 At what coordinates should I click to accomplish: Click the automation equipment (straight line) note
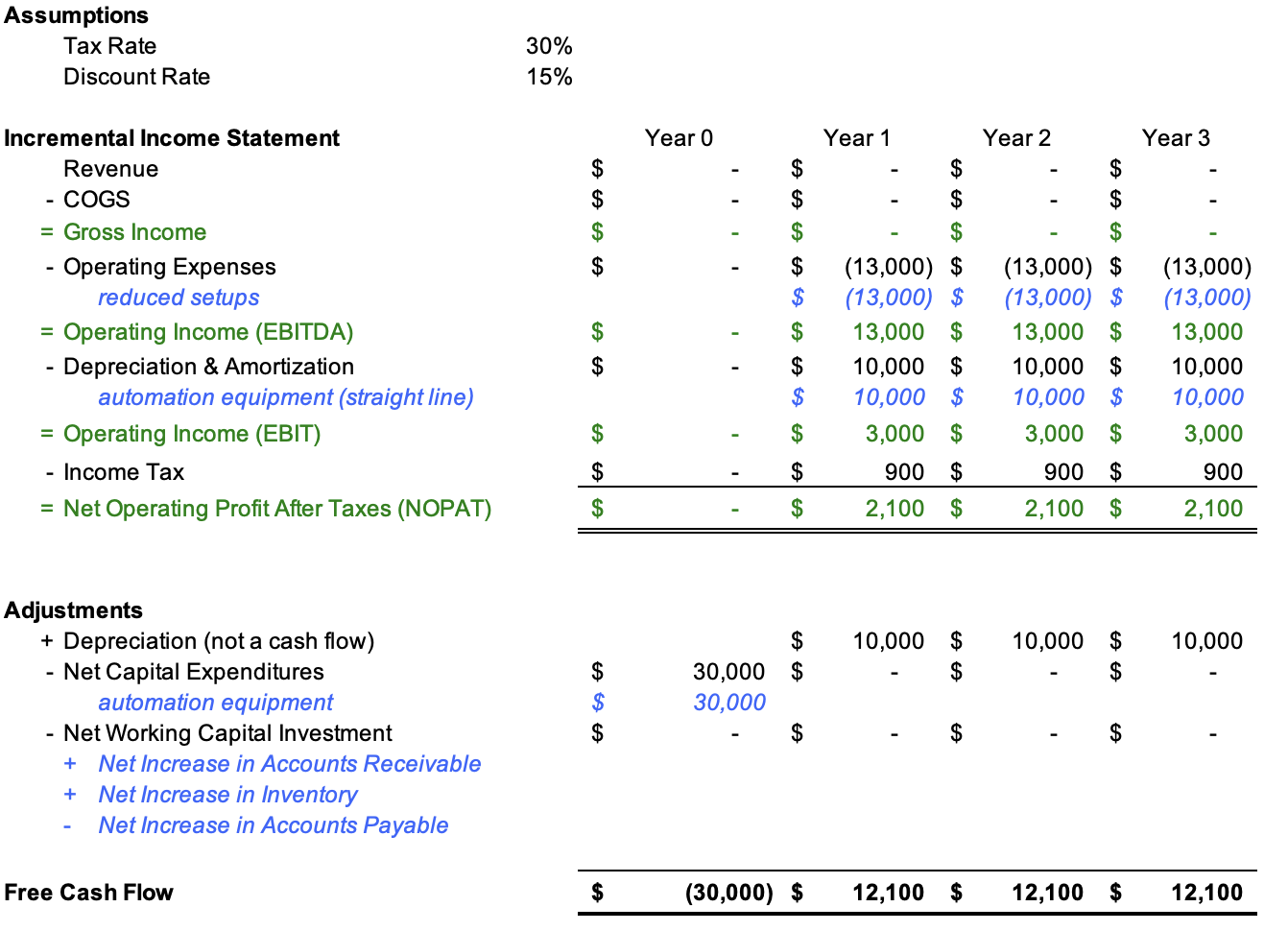coord(285,396)
